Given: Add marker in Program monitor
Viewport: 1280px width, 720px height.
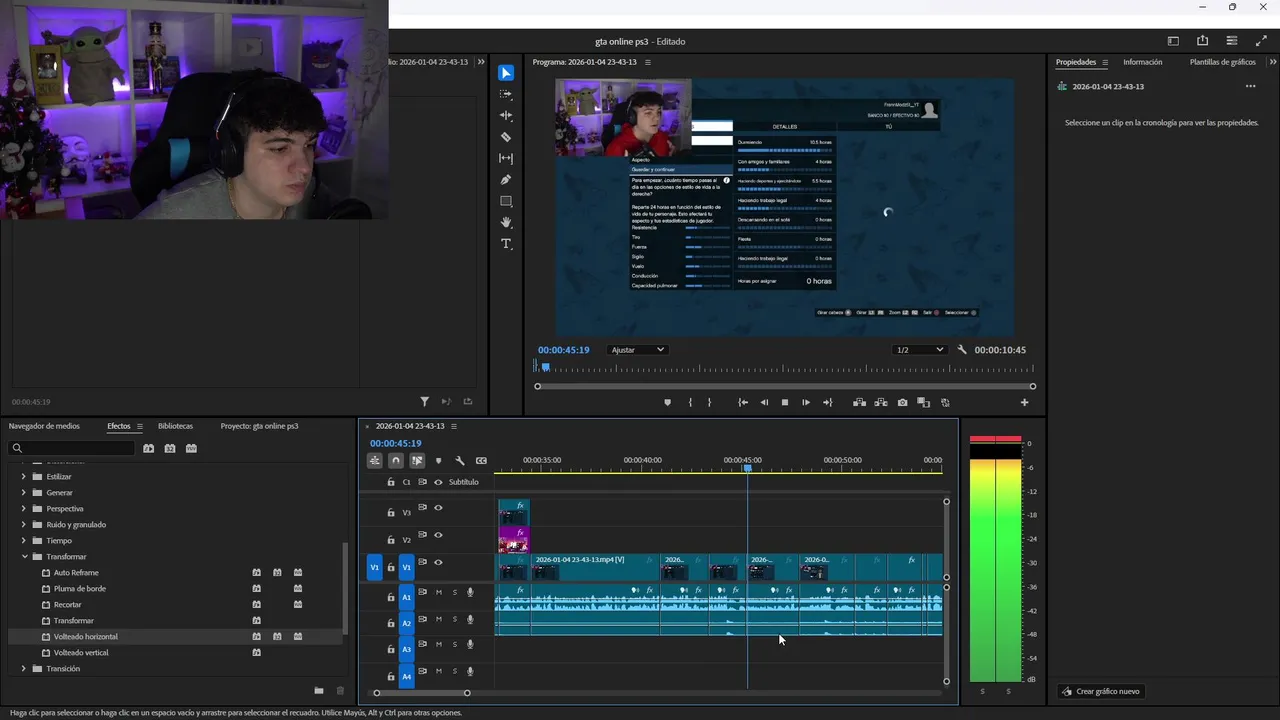Looking at the screenshot, I should click(667, 402).
